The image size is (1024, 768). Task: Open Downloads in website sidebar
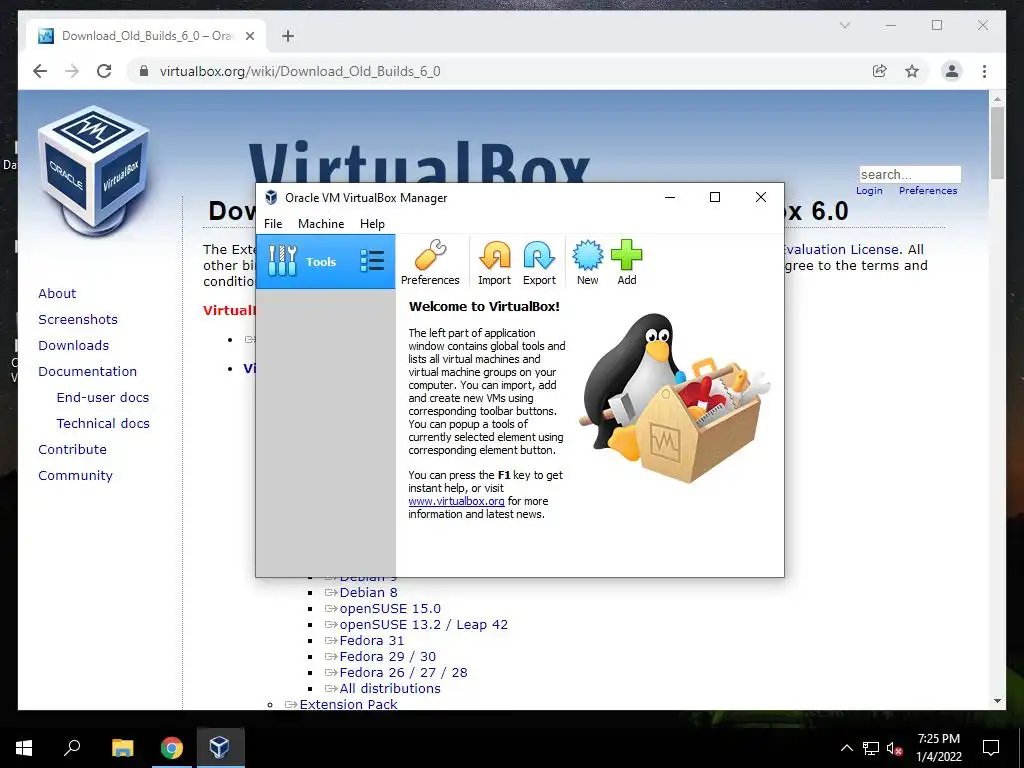click(73, 345)
